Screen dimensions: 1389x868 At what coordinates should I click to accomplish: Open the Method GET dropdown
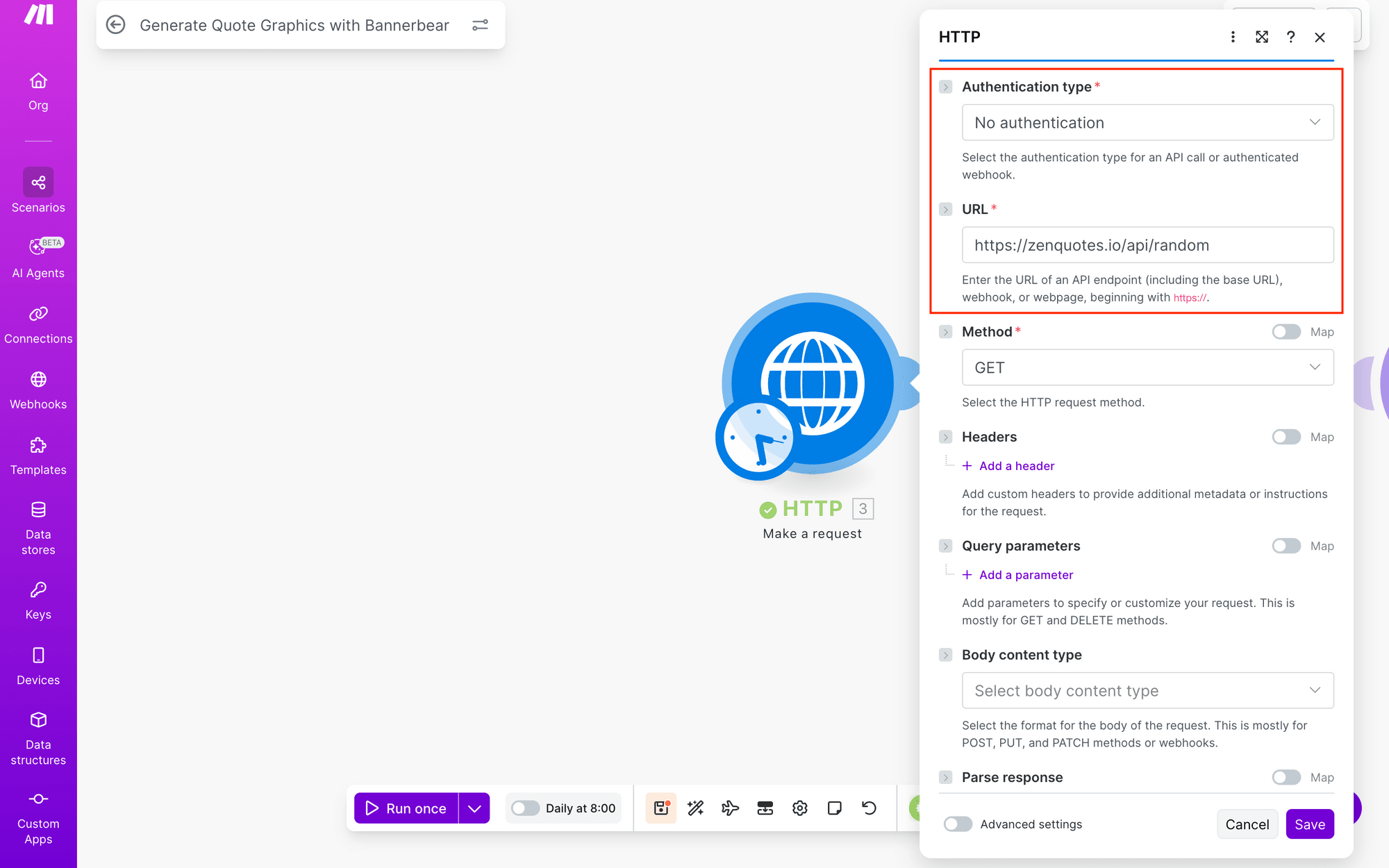[x=1147, y=367]
